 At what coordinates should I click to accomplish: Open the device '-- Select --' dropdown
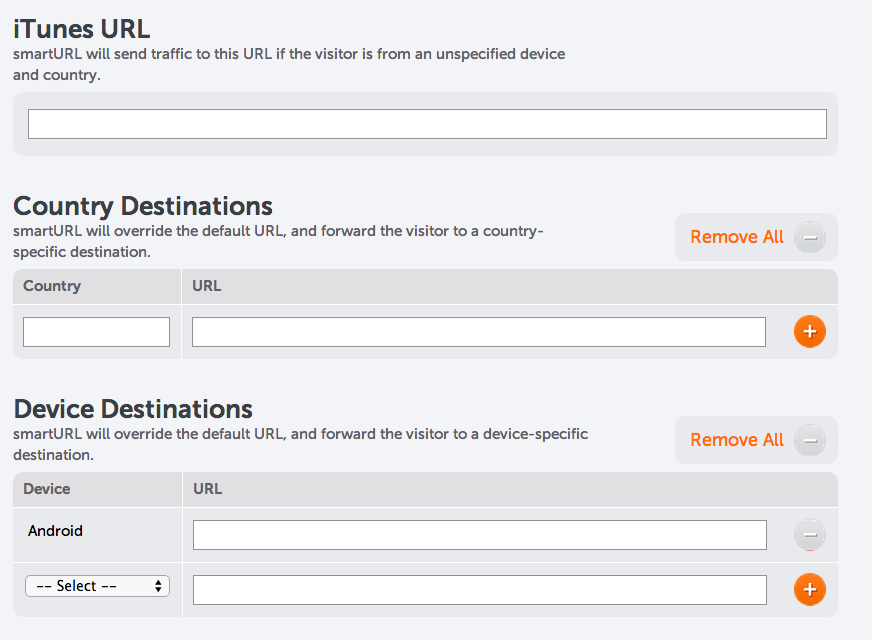click(x=97, y=586)
